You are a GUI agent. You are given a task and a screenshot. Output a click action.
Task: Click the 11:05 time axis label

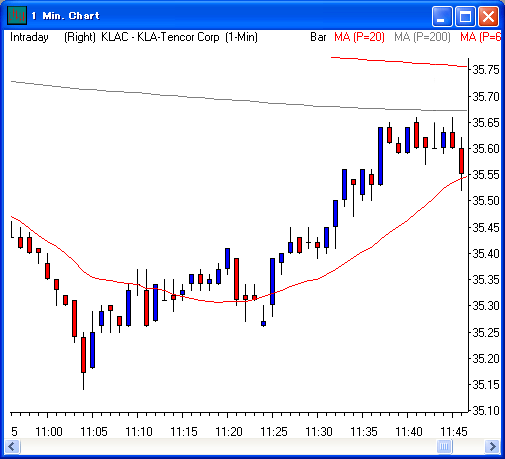94,432
